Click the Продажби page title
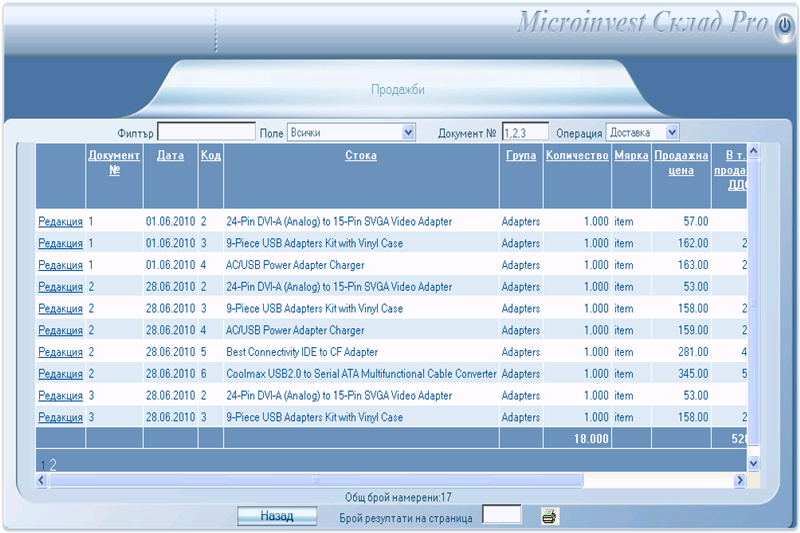This screenshot has height=533, width=800. coord(398,89)
